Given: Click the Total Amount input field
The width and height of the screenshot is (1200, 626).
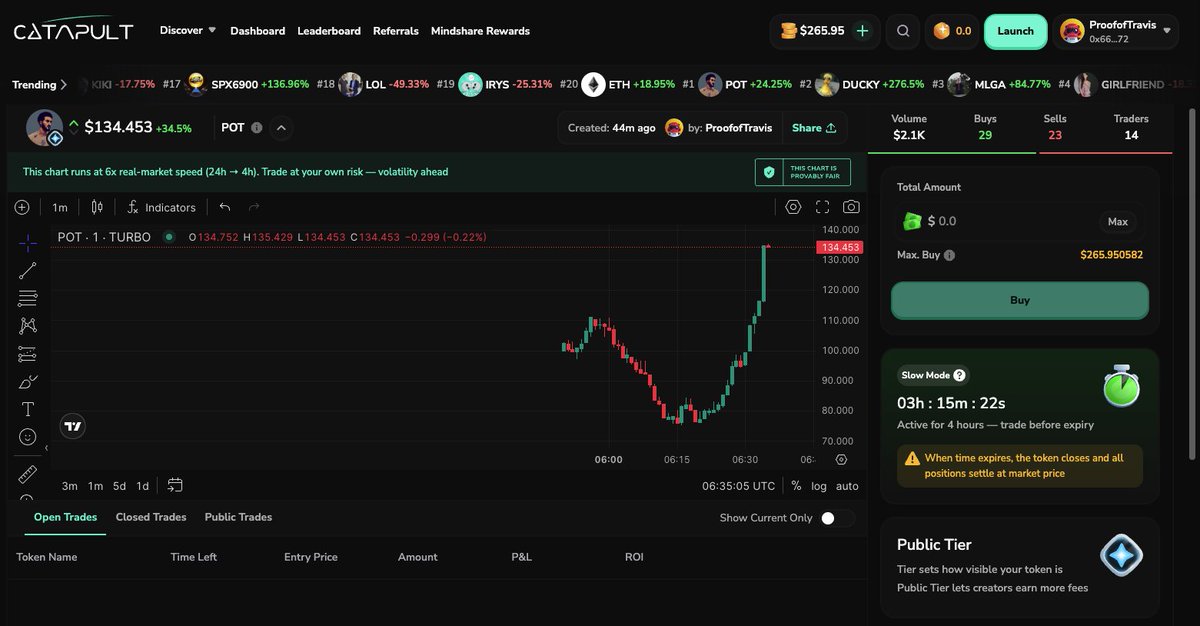Looking at the screenshot, I should [1020, 221].
